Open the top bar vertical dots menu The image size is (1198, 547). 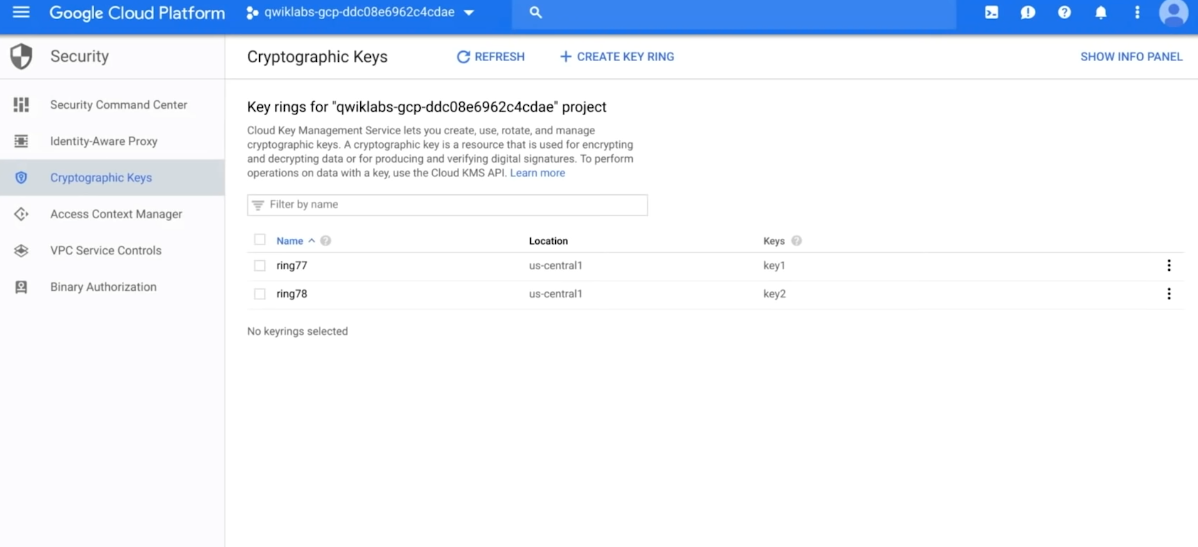click(x=1137, y=12)
